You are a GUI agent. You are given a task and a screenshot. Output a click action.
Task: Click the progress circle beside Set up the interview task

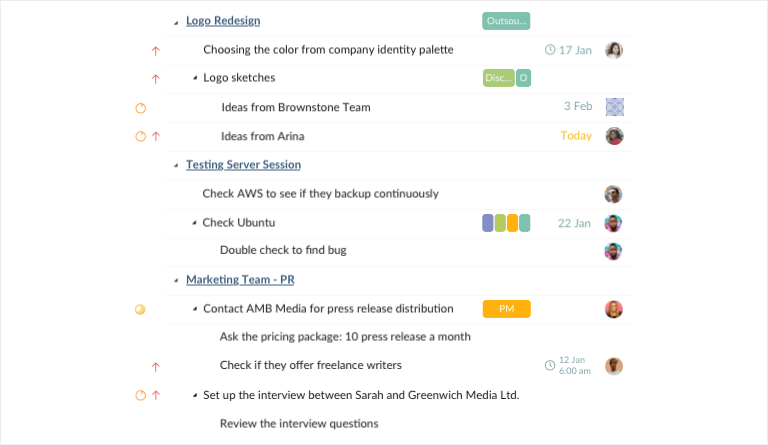(x=141, y=396)
